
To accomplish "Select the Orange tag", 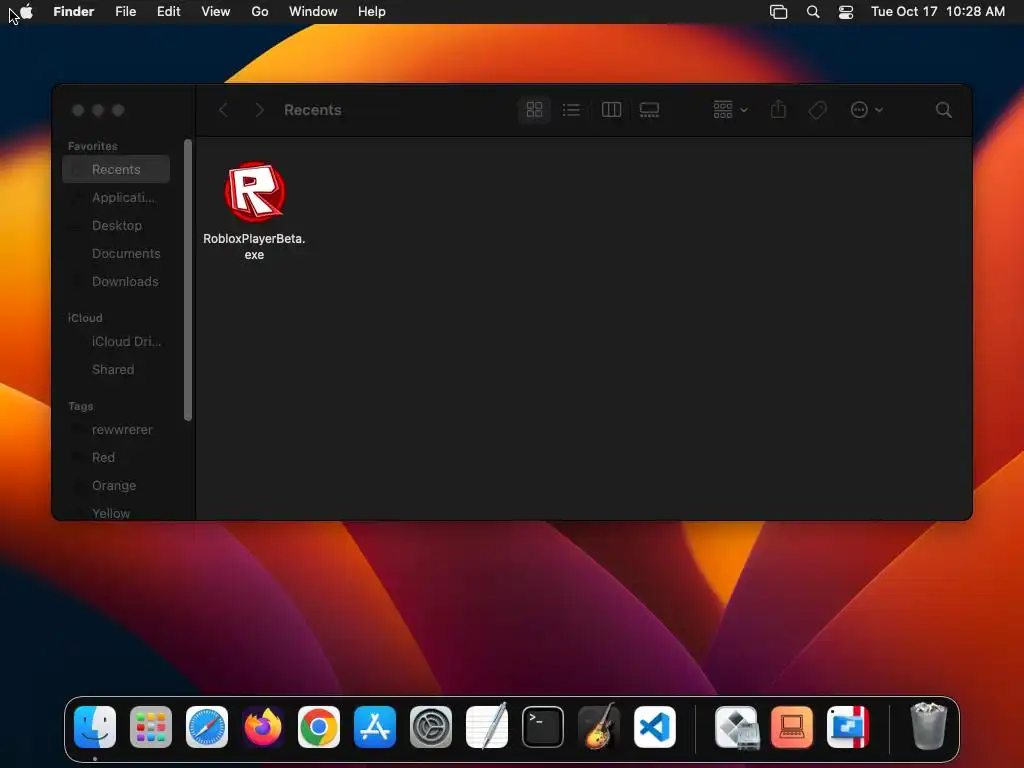I will (116, 486).
